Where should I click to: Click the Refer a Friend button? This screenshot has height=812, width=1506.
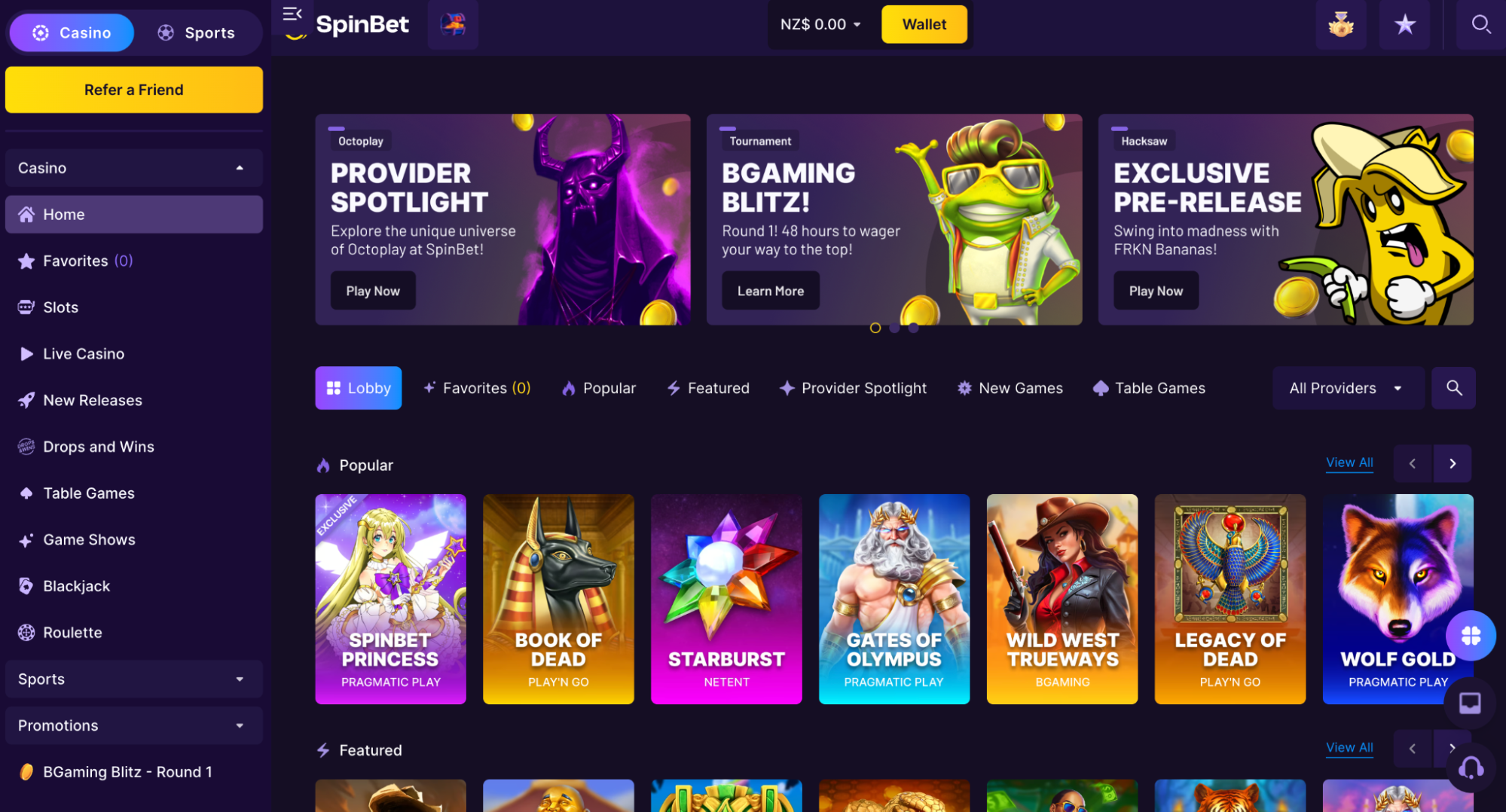click(133, 90)
